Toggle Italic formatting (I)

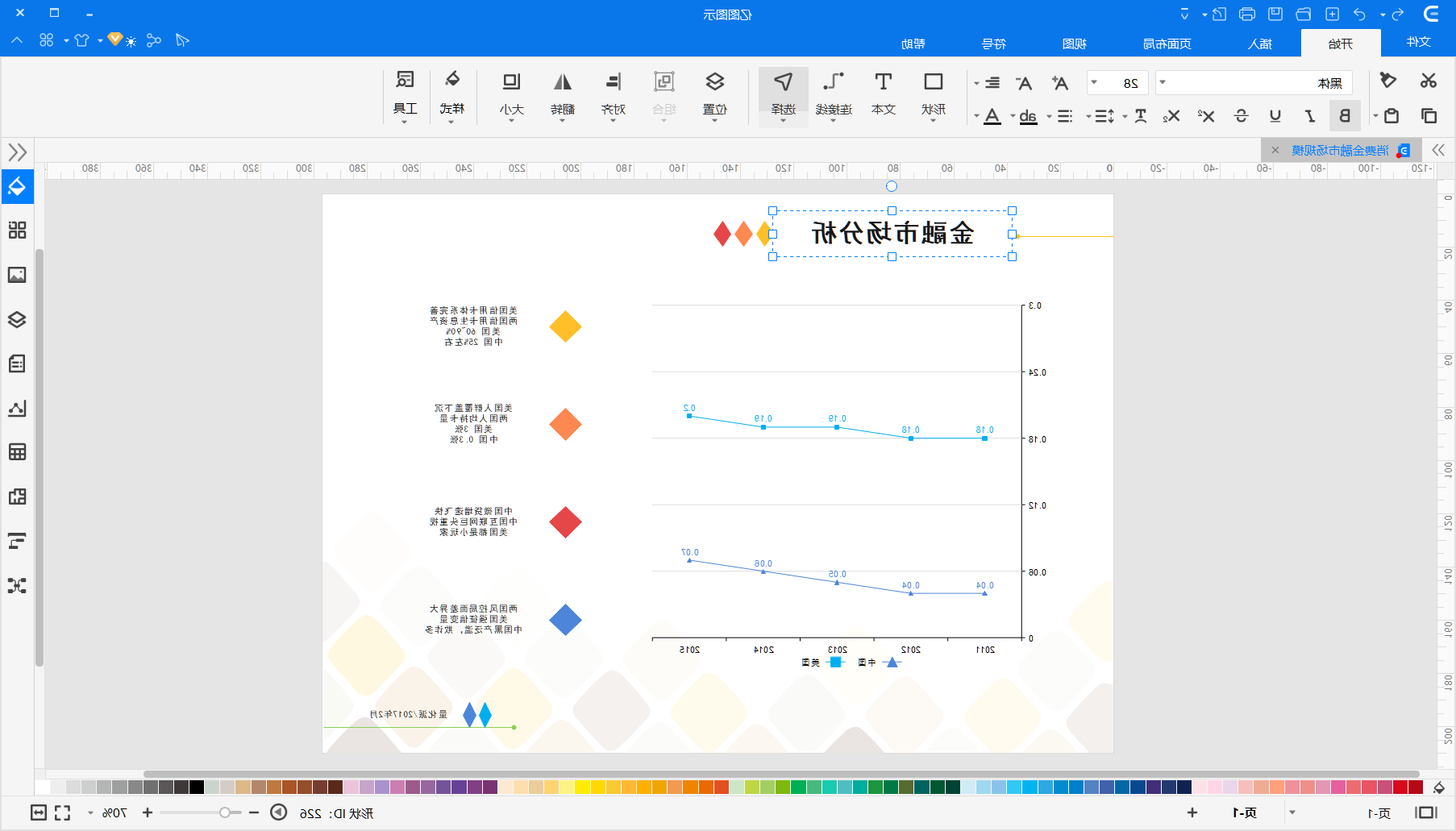click(x=1310, y=116)
